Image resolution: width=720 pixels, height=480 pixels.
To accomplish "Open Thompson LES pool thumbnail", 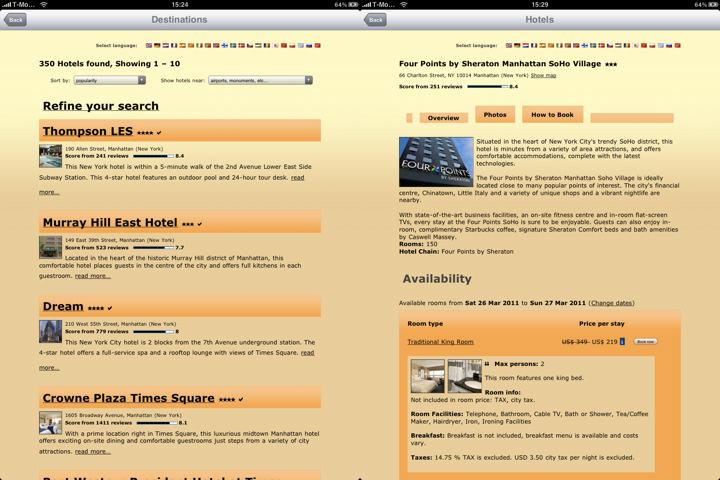I will 51,156.
